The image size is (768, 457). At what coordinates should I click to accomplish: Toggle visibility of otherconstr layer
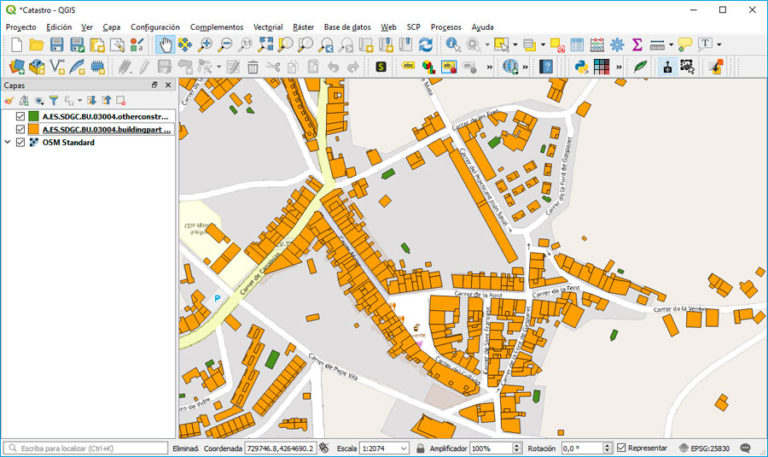coord(20,116)
